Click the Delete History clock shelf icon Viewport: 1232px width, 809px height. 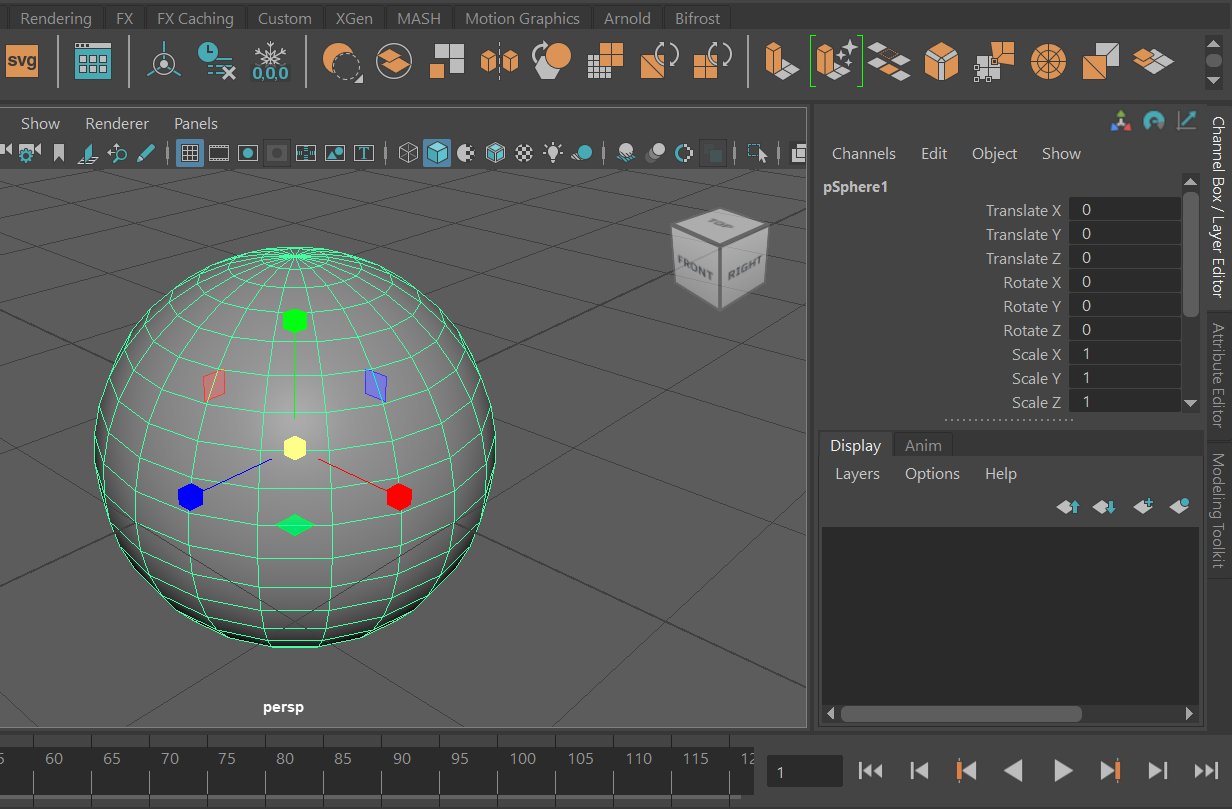click(215, 61)
